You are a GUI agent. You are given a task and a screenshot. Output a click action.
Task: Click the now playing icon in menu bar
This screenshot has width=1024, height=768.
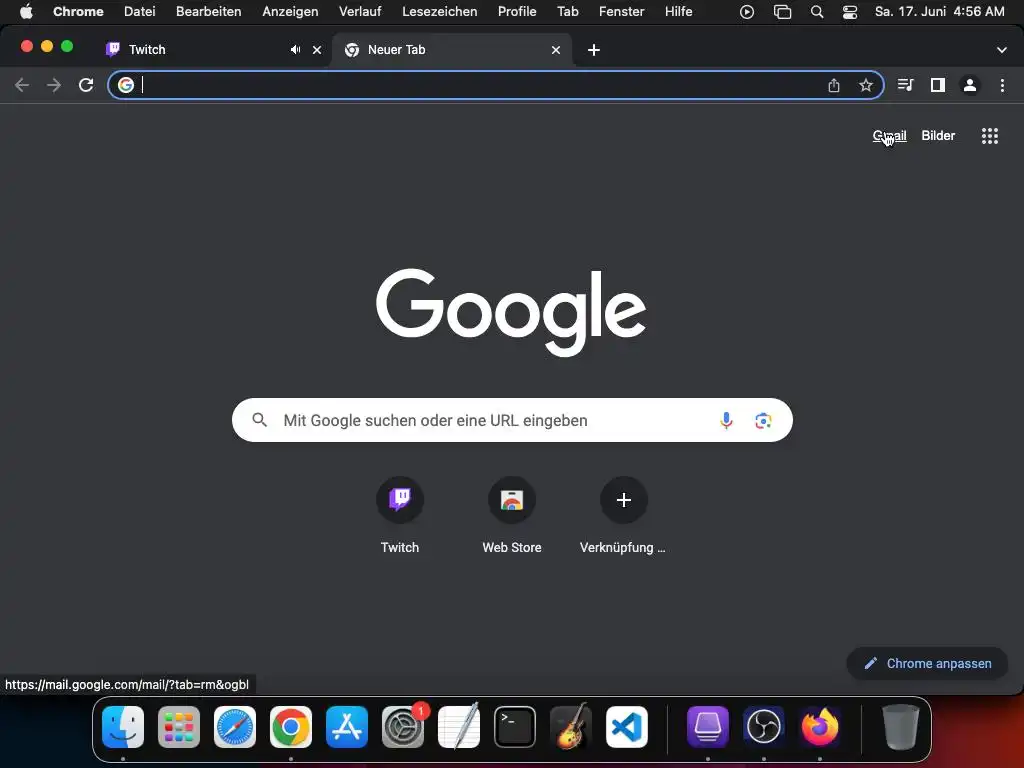coord(747,12)
